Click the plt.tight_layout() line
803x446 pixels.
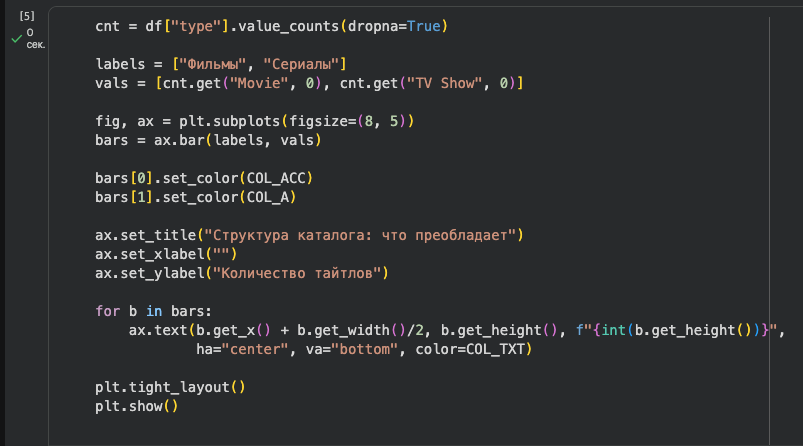click(170, 387)
